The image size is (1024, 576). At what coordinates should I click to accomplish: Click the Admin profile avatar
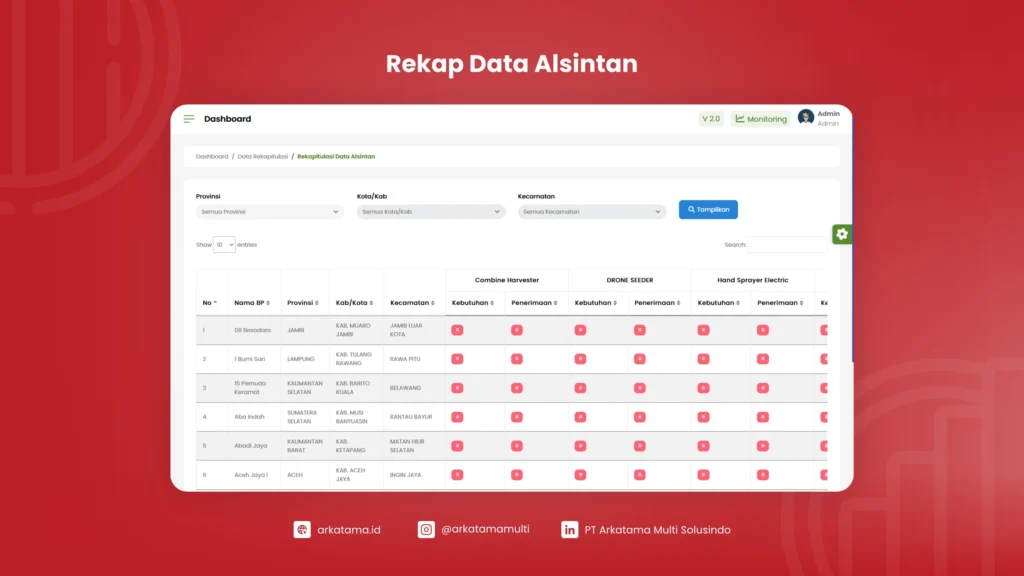[x=805, y=118]
